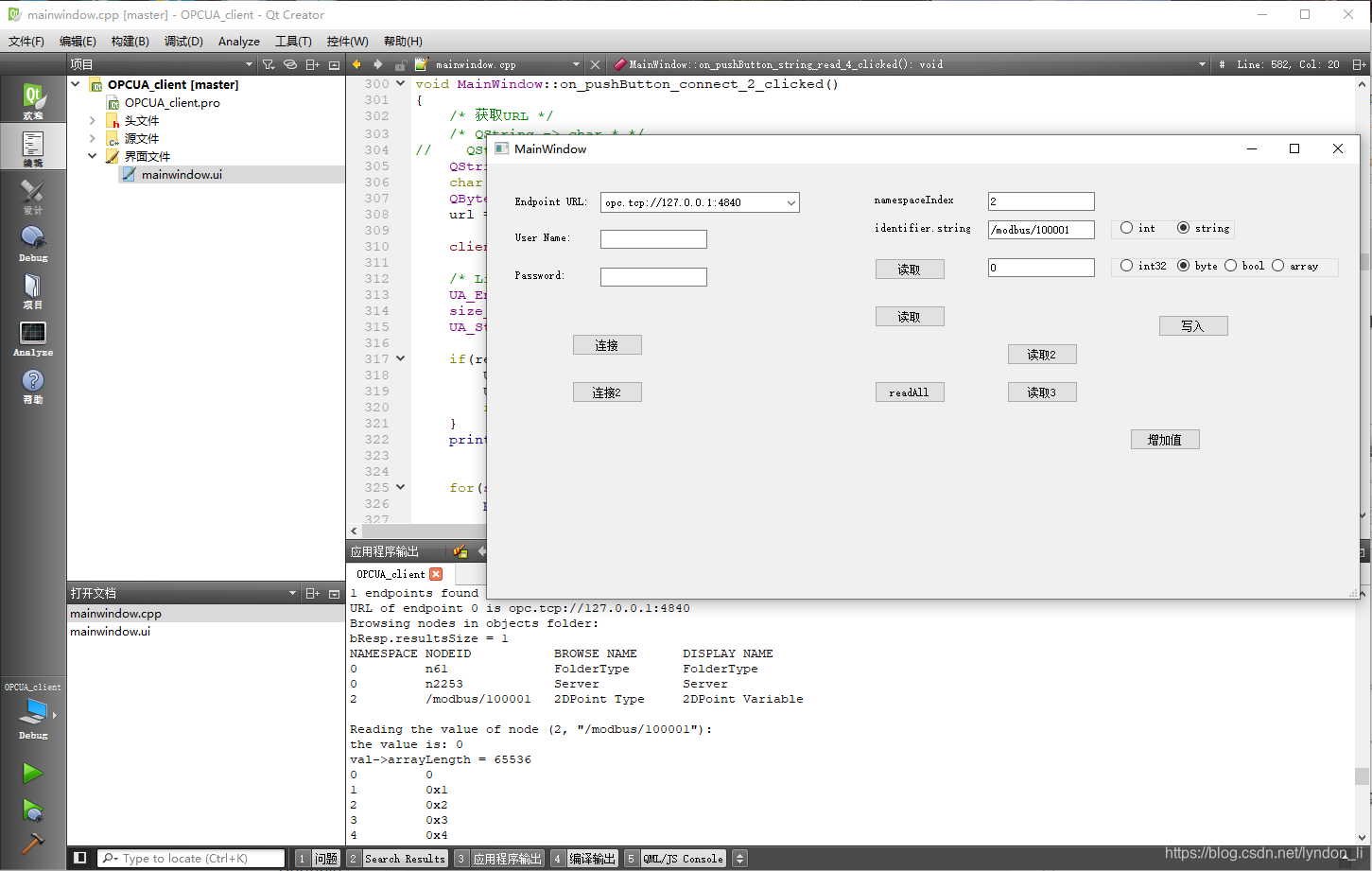Open the Projects (项目) mode
The height and width of the screenshot is (871, 1372).
33,290
